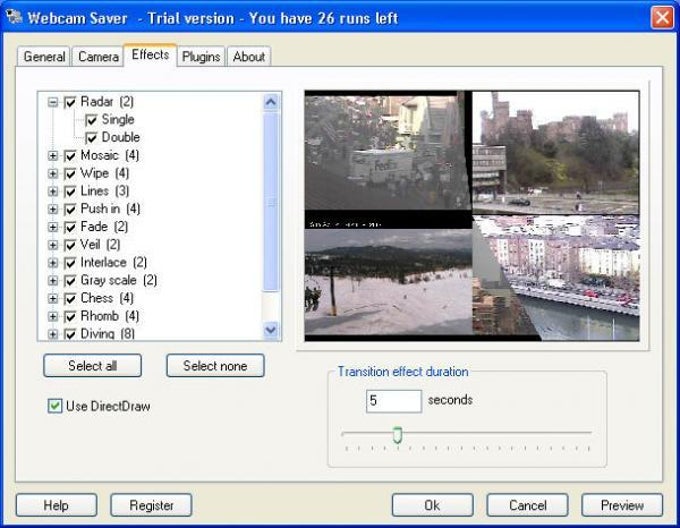Confirm settings with Ok
This screenshot has height=528, width=680.
coord(432,505)
